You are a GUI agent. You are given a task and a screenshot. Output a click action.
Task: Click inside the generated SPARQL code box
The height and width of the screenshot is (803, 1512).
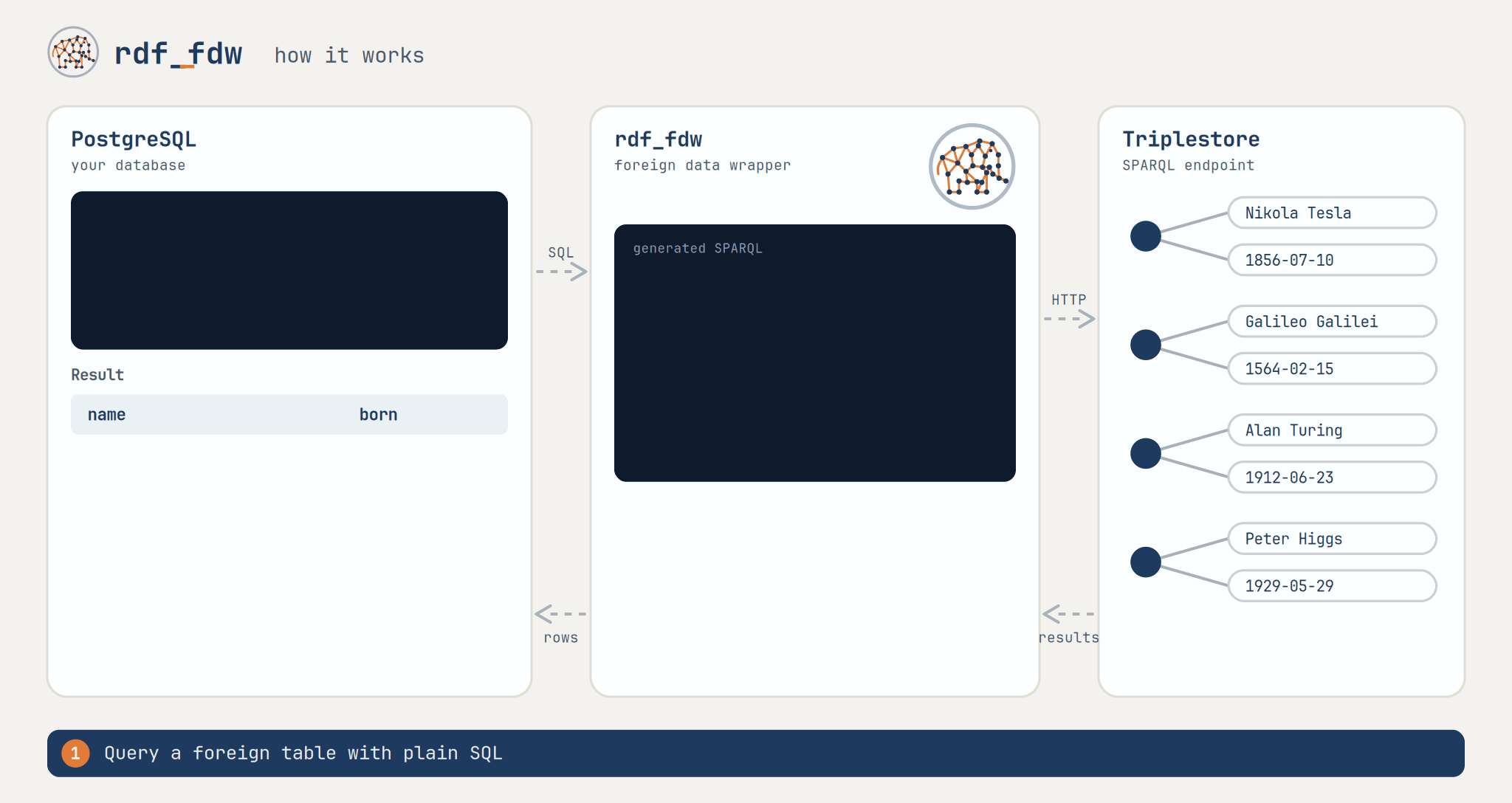(815, 353)
